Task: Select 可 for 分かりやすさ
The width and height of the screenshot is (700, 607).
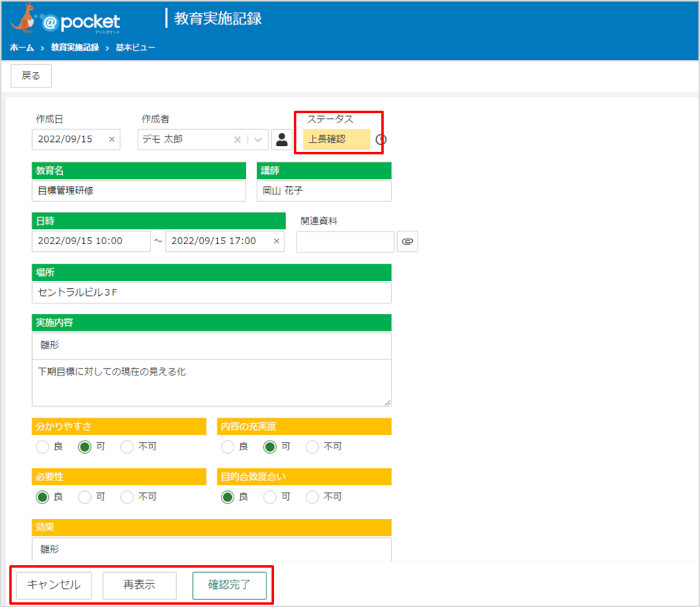Action: point(84,447)
